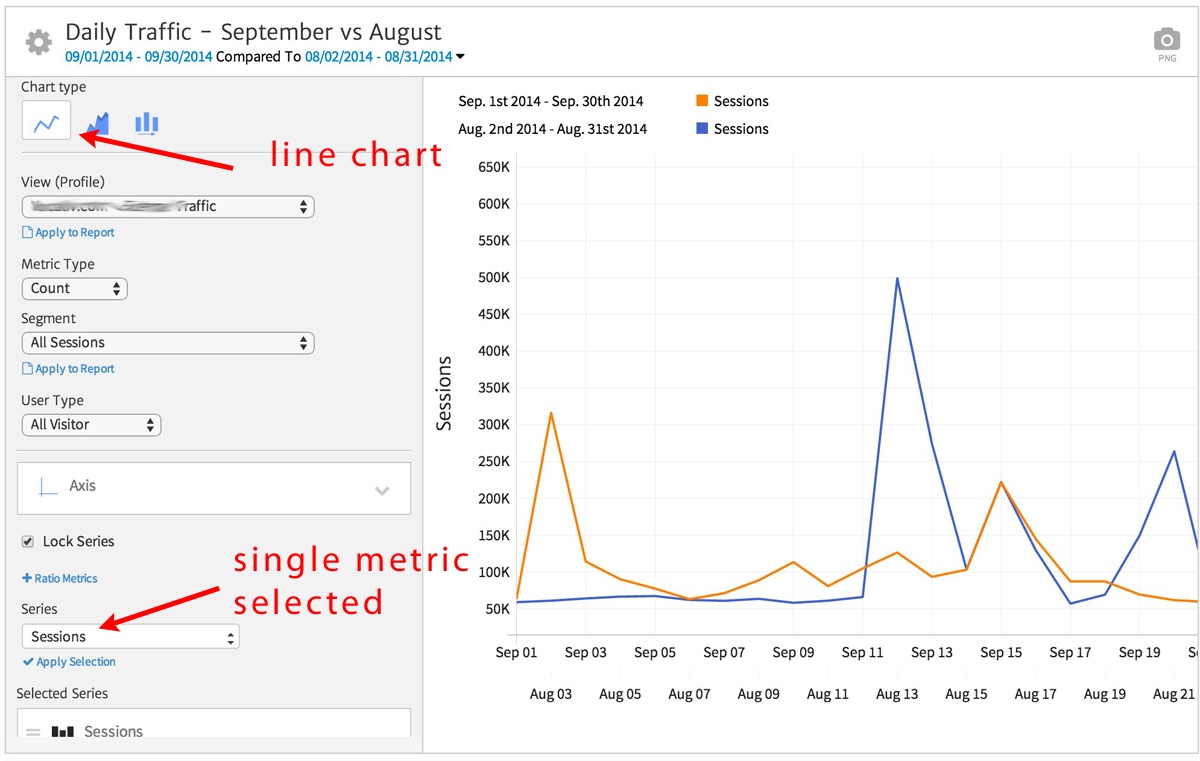The height and width of the screenshot is (761, 1200).
Task: Open the settings gear
Action: pyautogui.click(x=37, y=42)
